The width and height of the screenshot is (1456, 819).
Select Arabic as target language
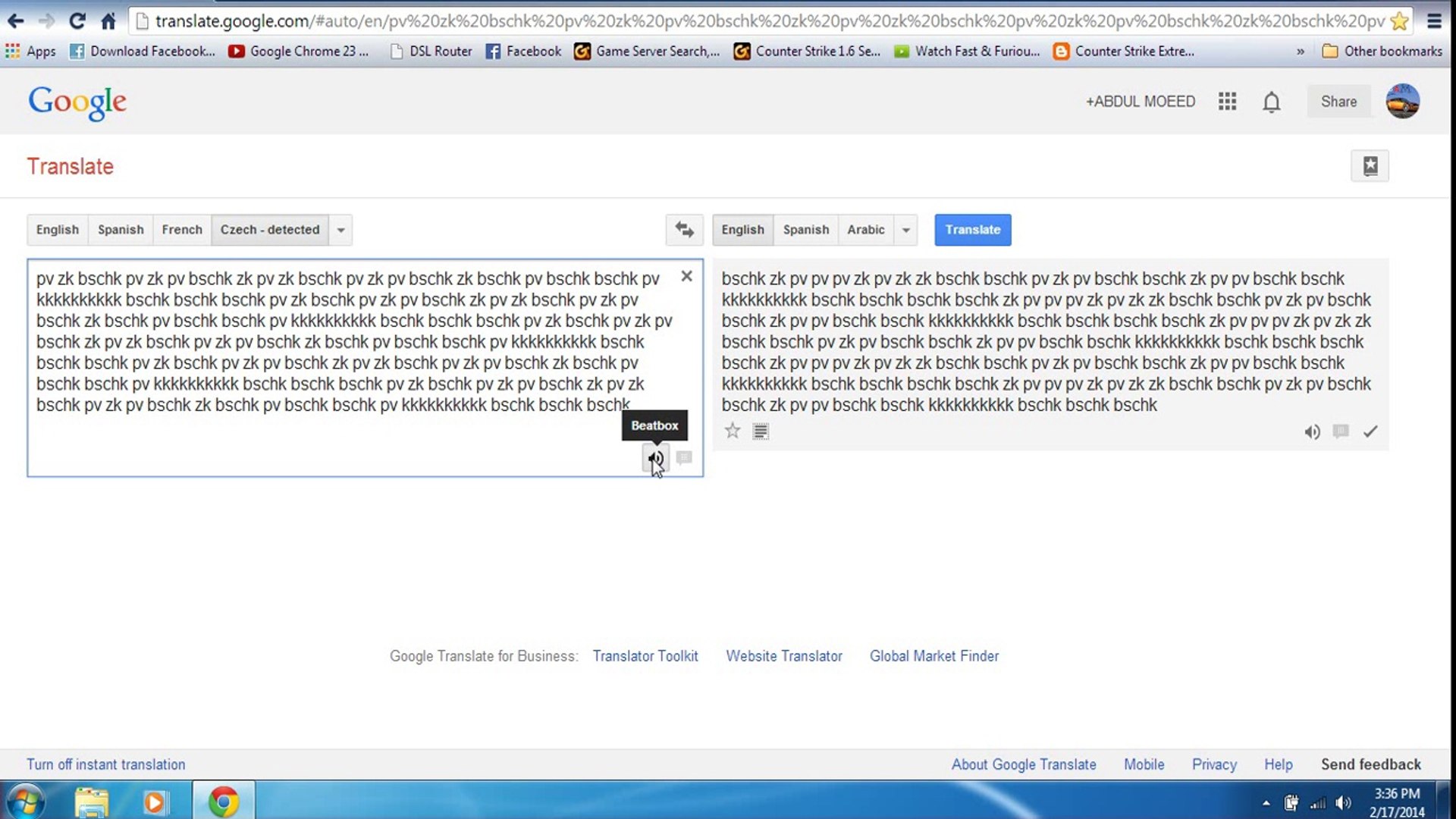(865, 230)
